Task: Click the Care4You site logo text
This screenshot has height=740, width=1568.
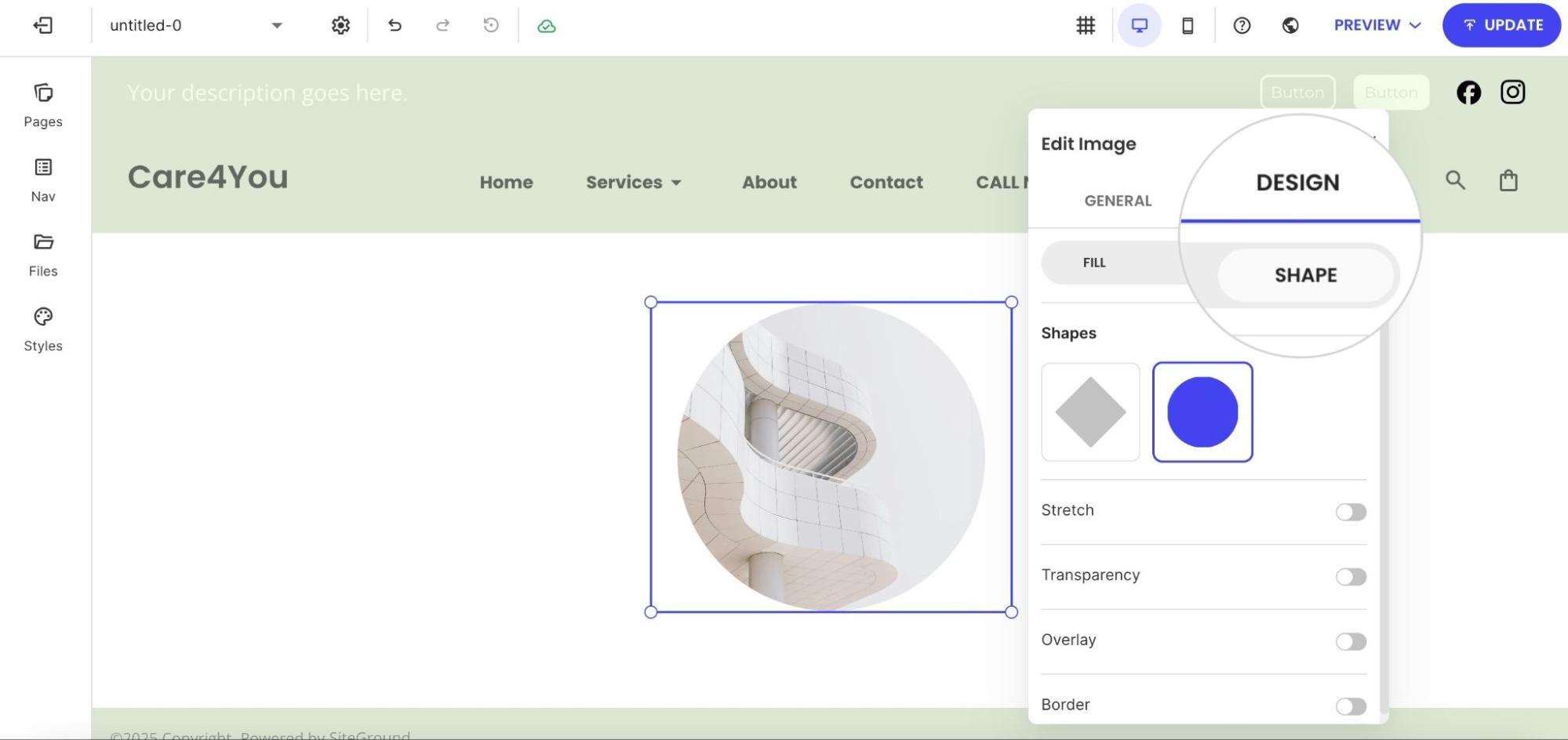Action: (208, 177)
